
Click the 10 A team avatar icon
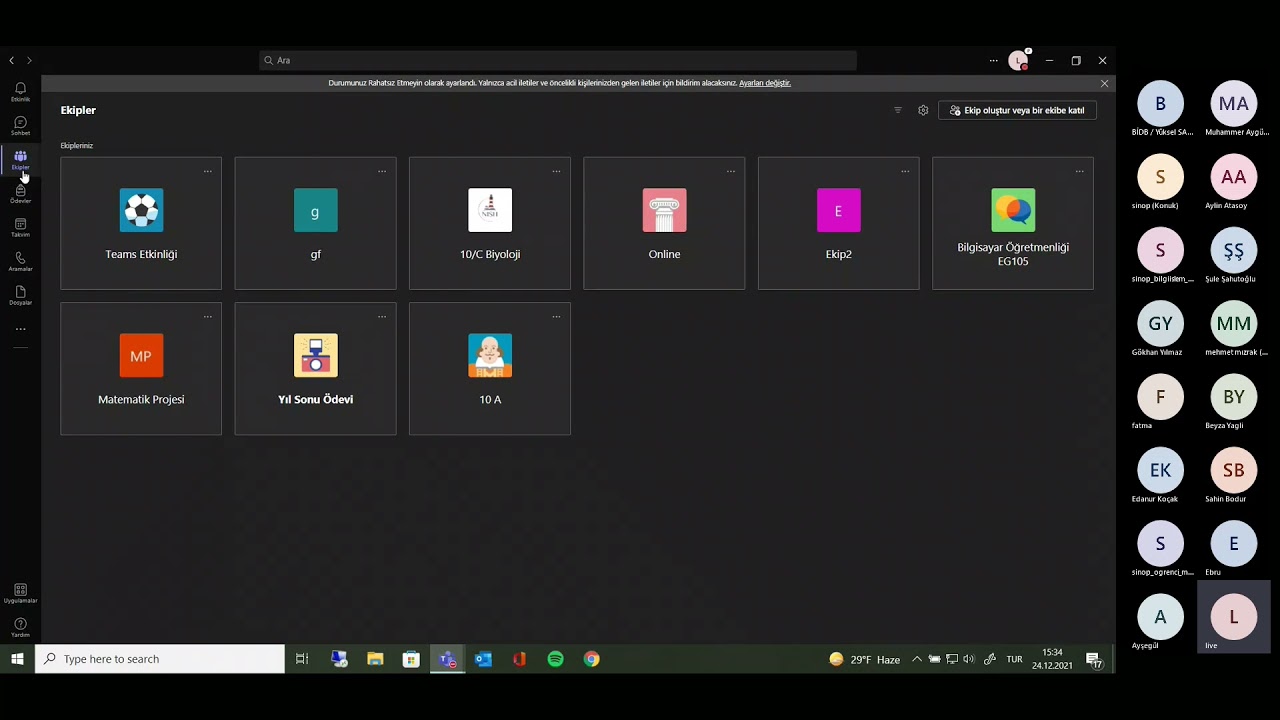490,355
